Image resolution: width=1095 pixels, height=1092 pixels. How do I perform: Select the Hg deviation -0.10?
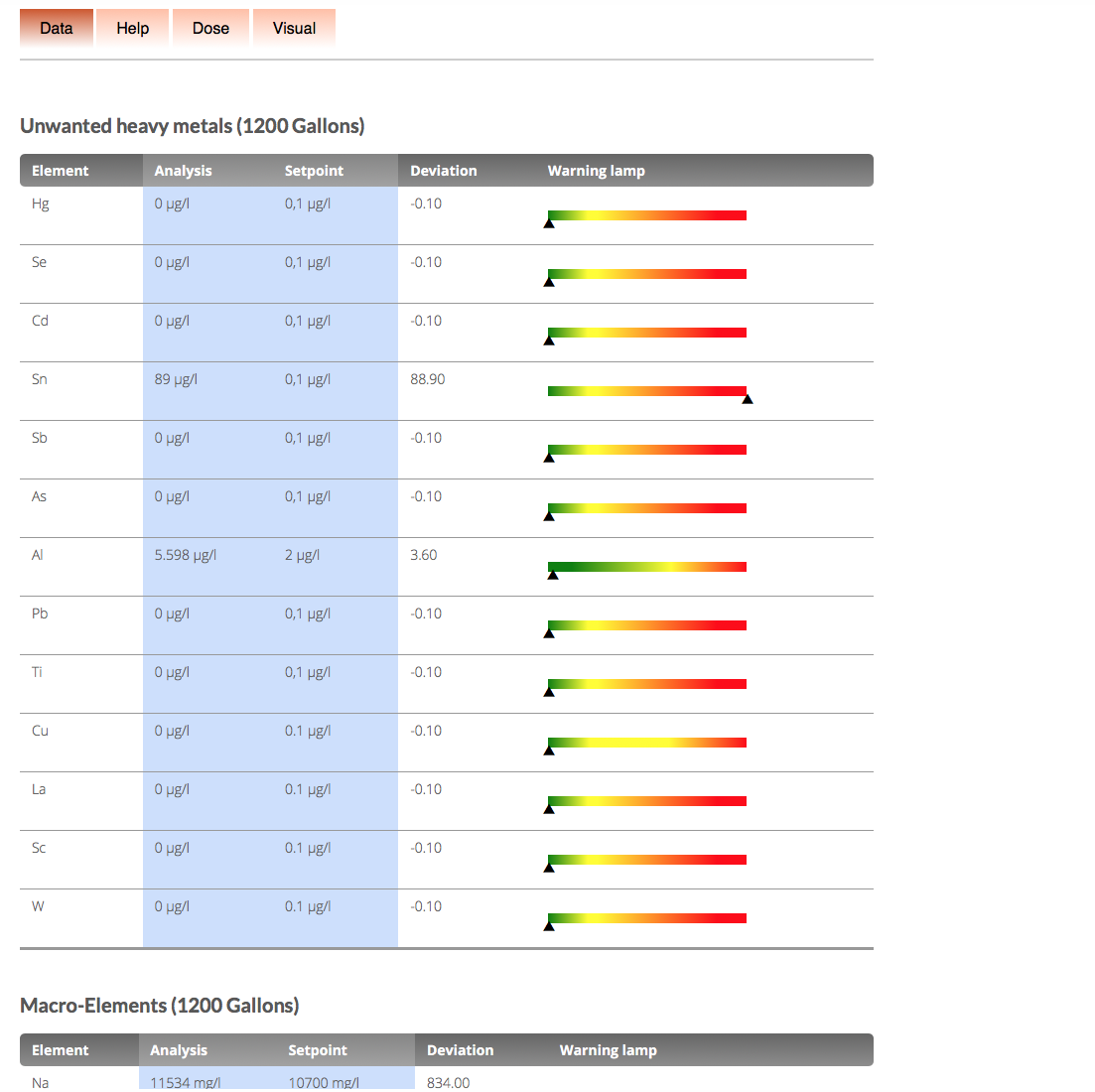click(x=426, y=204)
